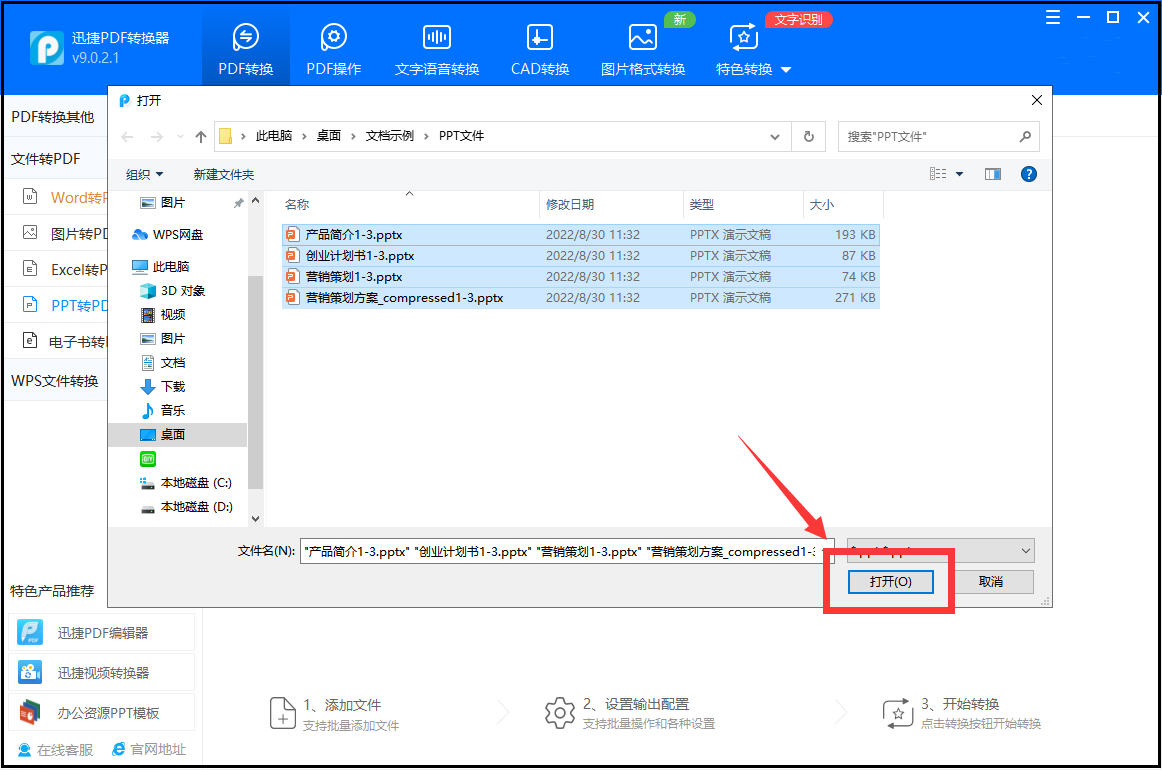Open 3D 对象 folder
Screen dimensions: 1162x770
click(x=183, y=291)
